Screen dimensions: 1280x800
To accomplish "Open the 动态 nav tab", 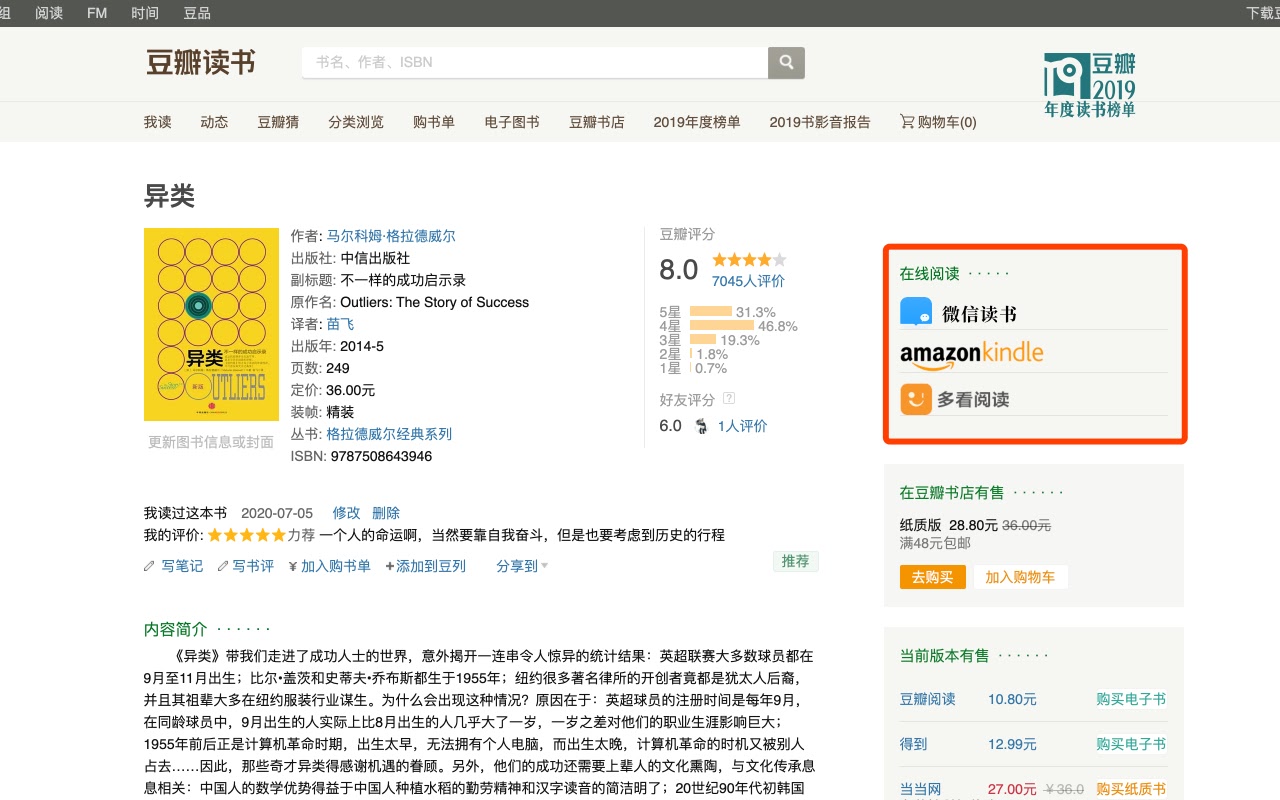I will coord(214,122).
